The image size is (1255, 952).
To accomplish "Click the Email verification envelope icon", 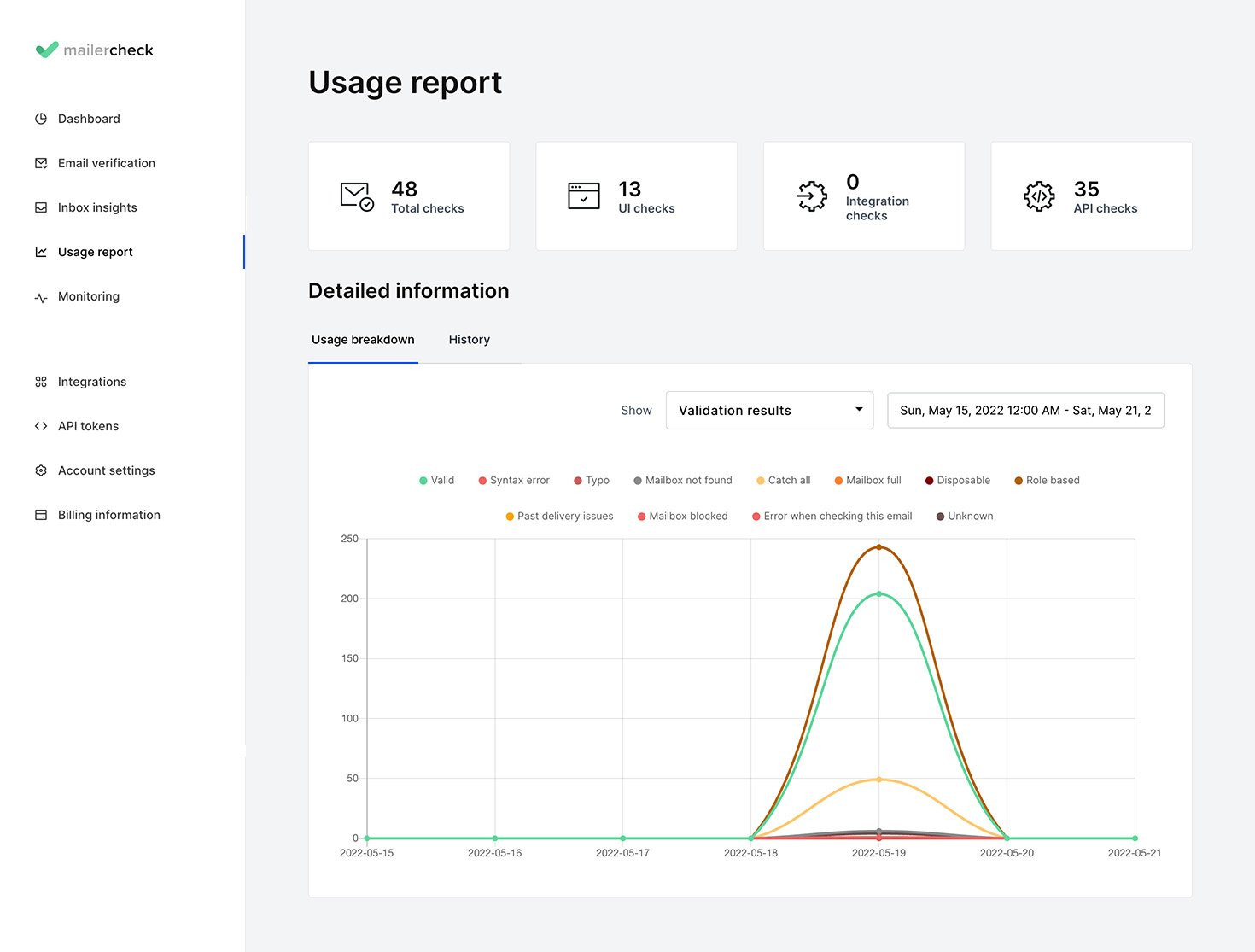I will coord(41,163).
